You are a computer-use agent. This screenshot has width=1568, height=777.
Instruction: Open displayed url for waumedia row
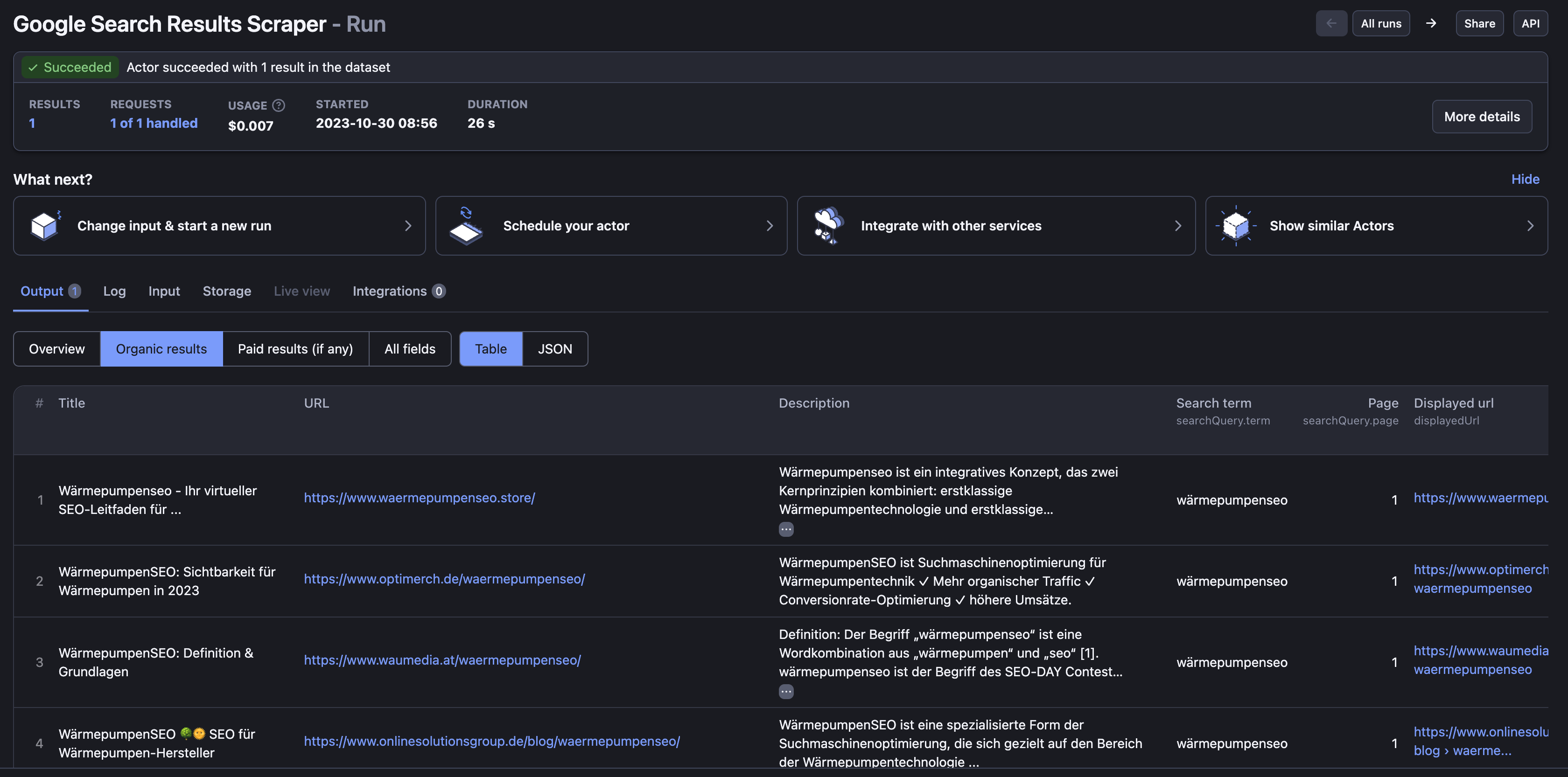1480,659
